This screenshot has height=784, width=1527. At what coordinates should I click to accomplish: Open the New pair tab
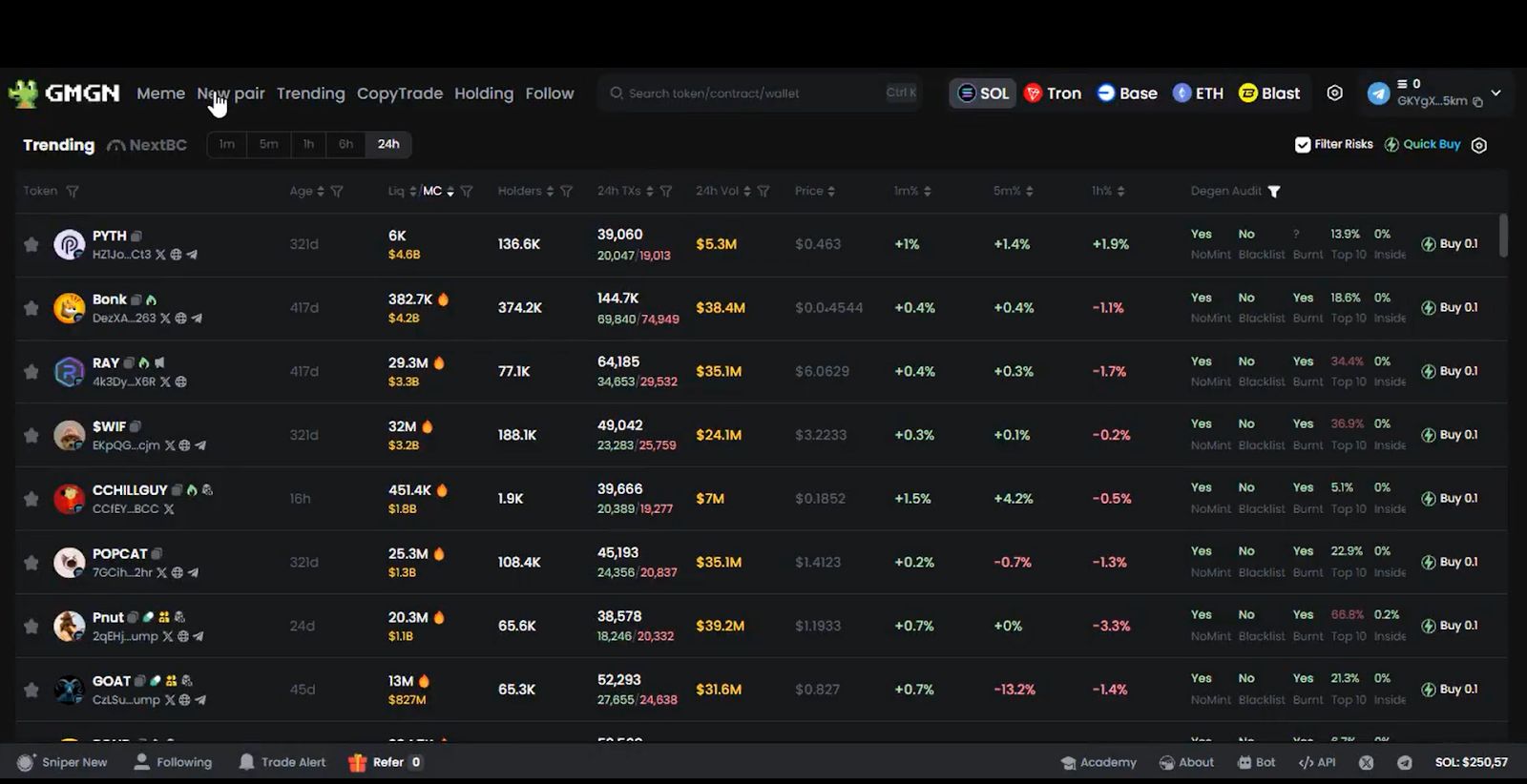231,93
